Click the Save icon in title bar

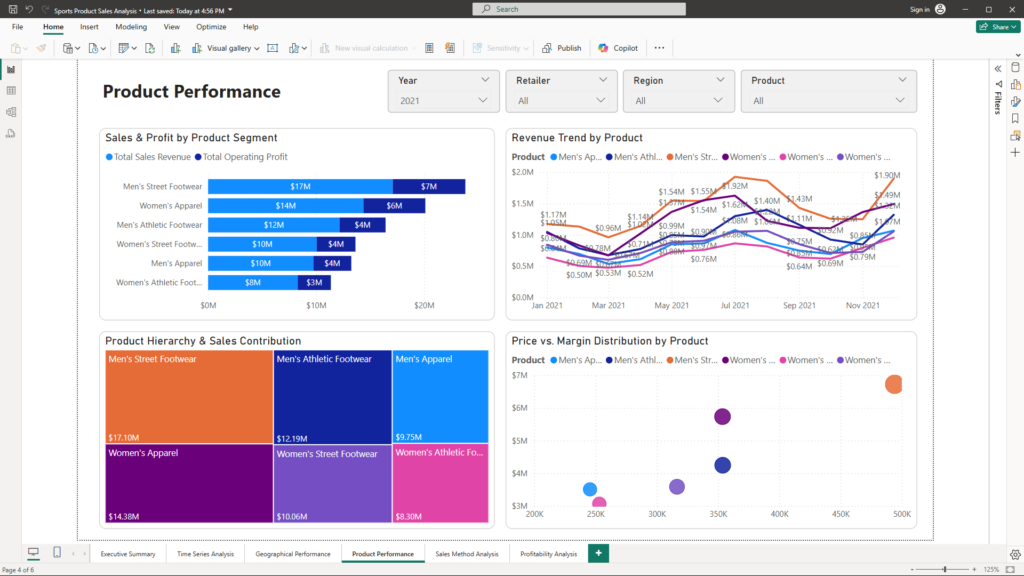12,9
